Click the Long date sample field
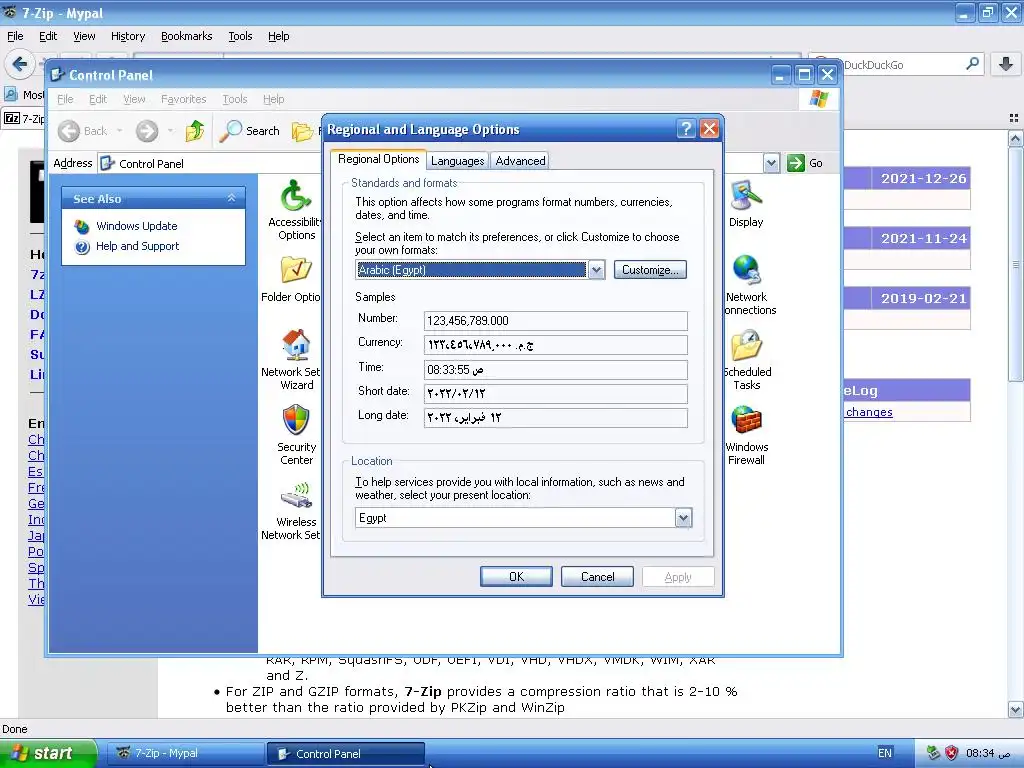Viewport: 1024px width, 768px height. pos(555,417)
